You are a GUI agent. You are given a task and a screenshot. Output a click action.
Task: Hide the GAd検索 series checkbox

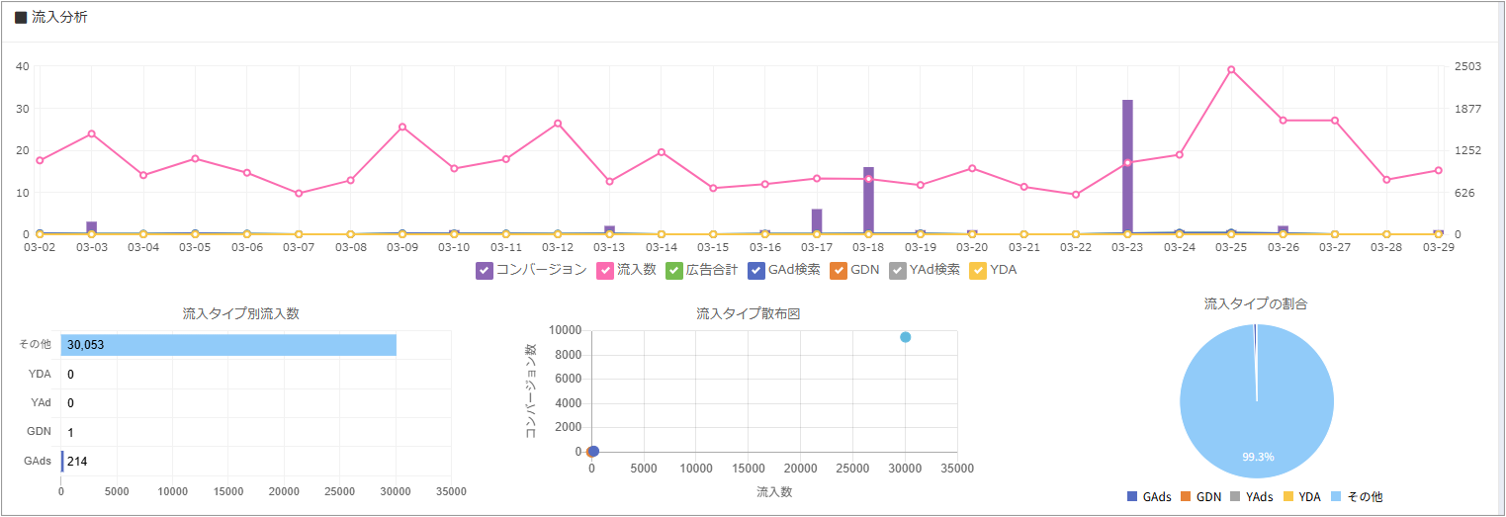click(x=756, y=270)
